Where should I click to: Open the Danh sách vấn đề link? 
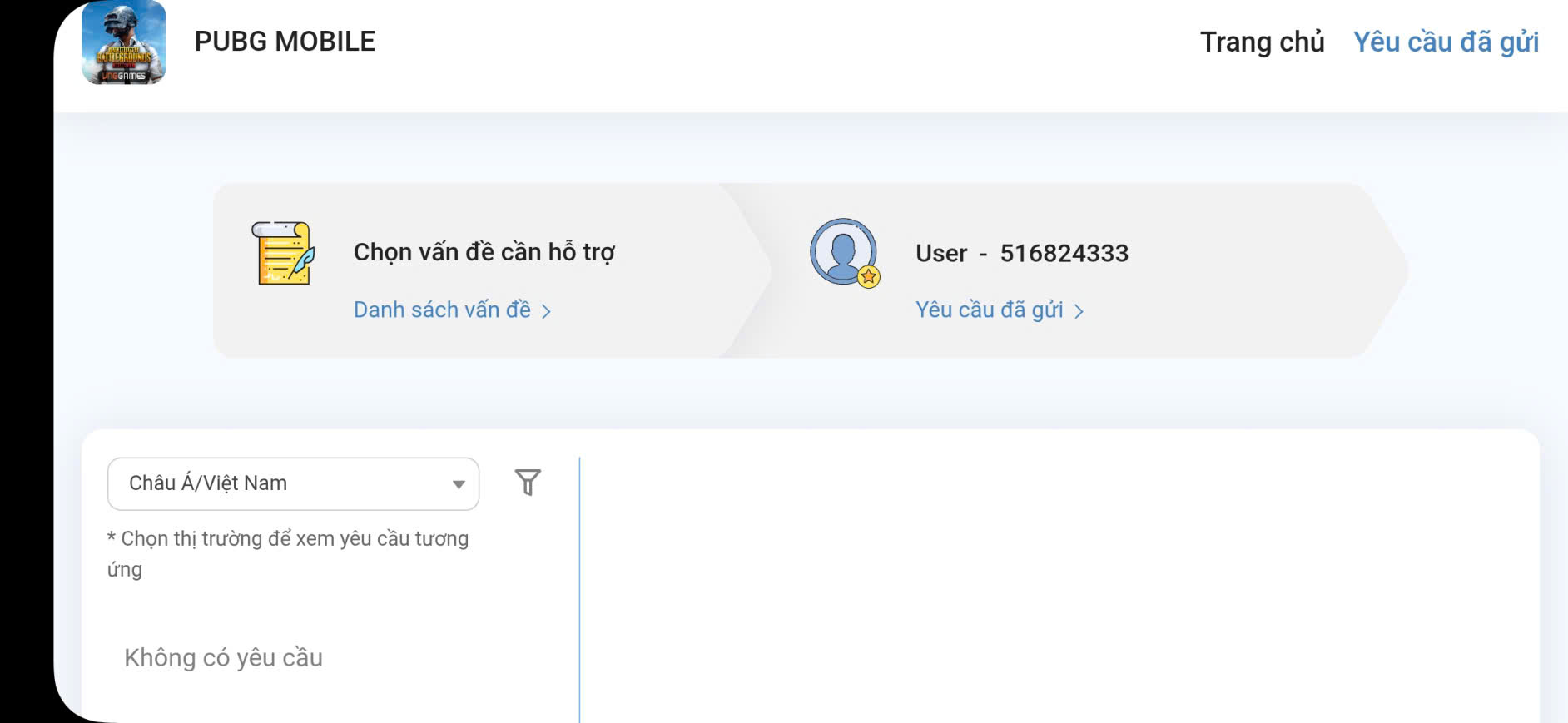tap(442, 310)
